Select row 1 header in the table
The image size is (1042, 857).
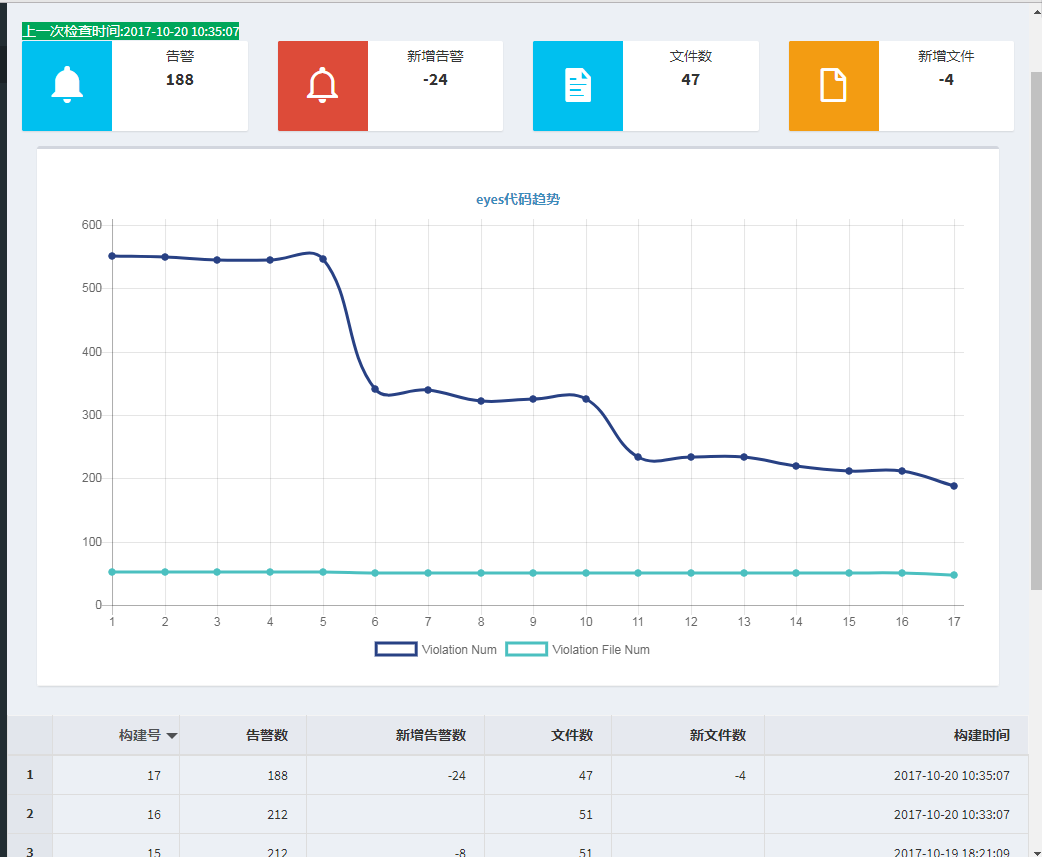(30, 774)
